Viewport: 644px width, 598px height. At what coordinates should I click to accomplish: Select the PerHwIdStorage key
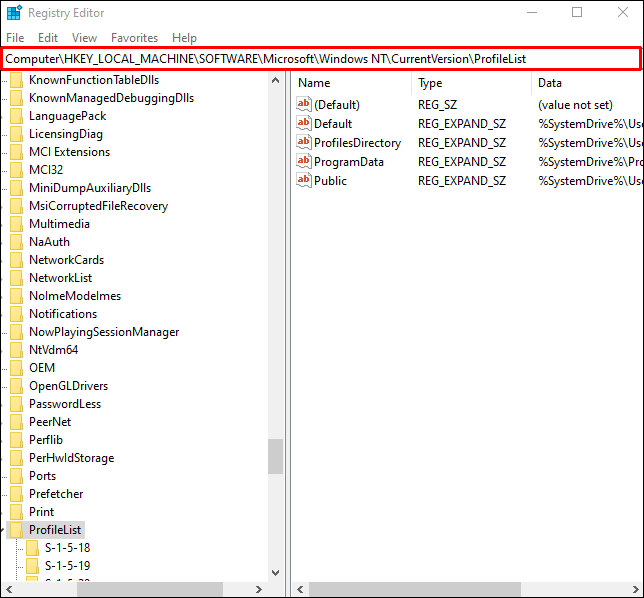coord(71,458)
